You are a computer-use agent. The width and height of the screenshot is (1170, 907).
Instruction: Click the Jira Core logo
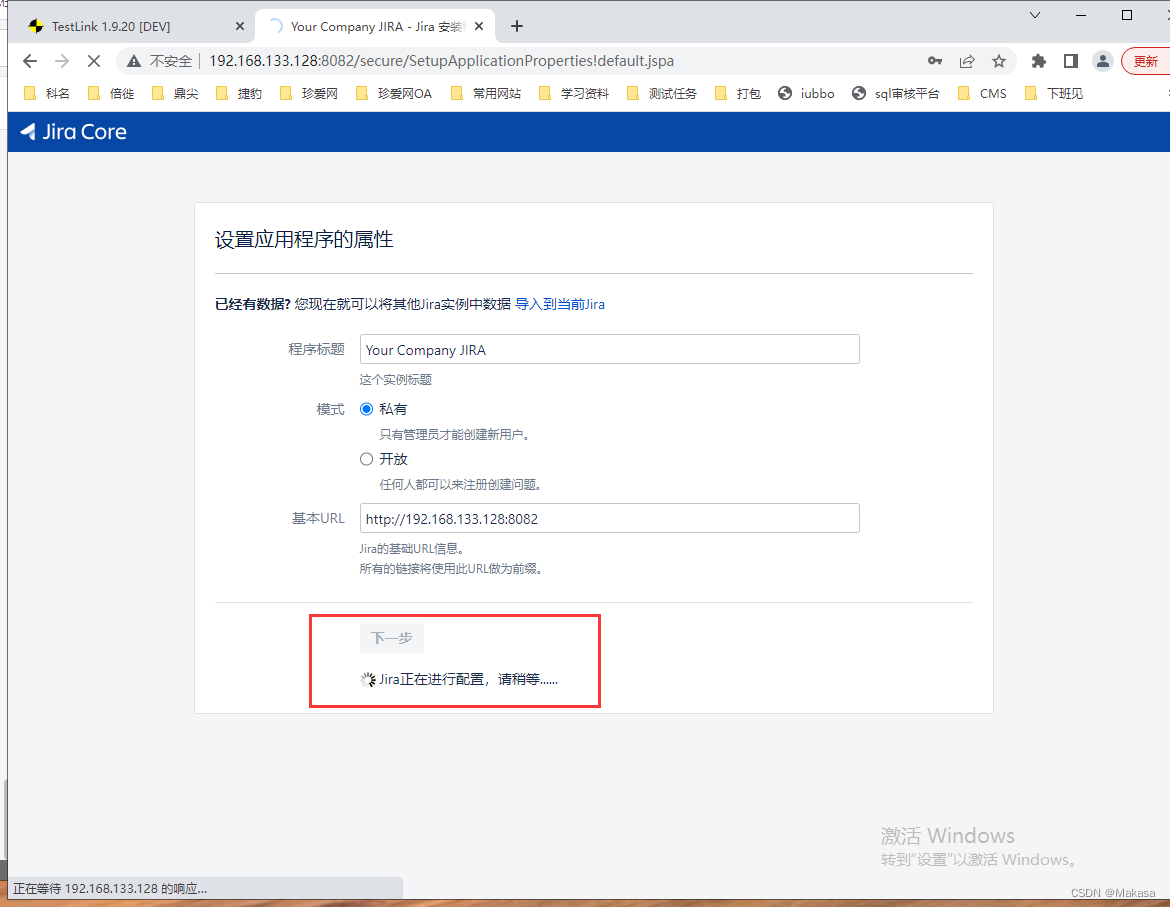[x=73, y=132]
